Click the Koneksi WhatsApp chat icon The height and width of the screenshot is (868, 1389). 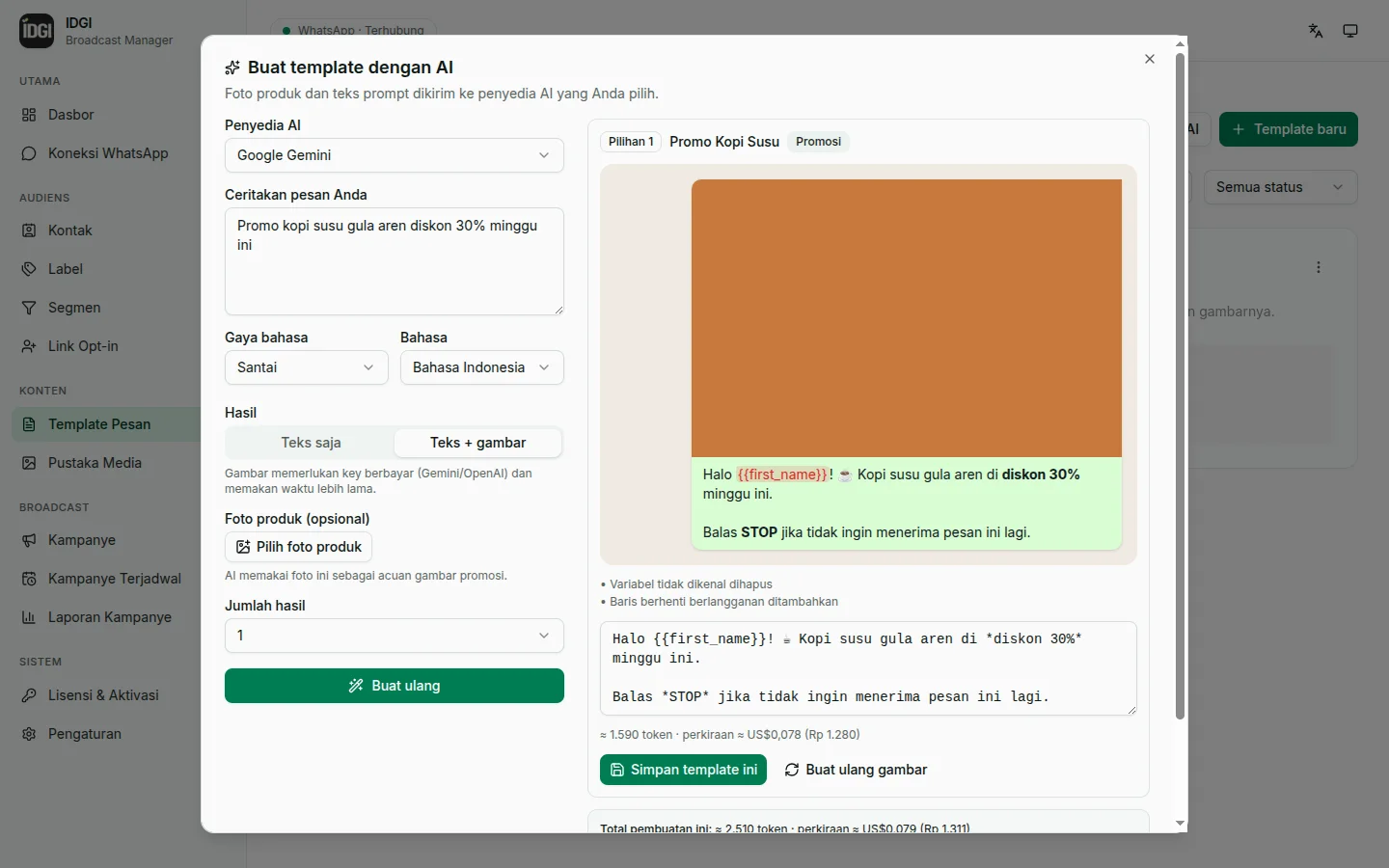29,153
